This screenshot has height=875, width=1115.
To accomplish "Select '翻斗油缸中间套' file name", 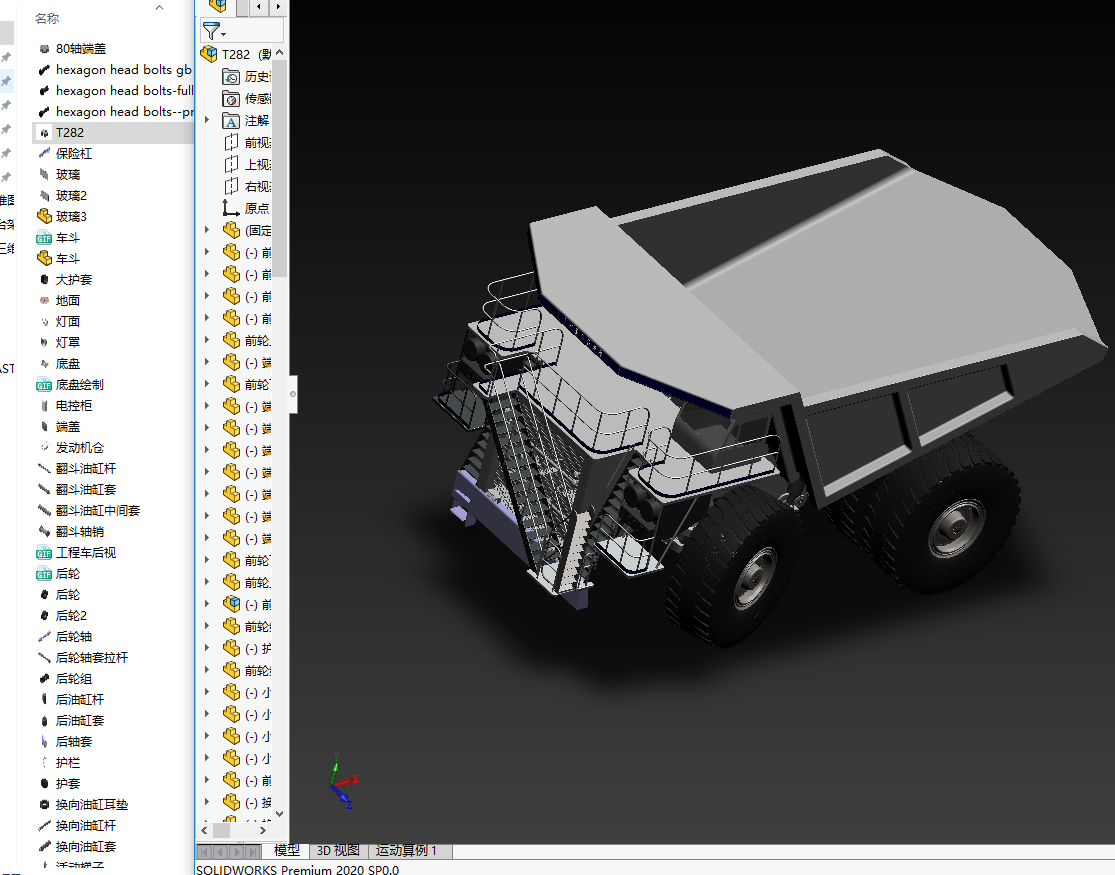I will pos(98,511).
